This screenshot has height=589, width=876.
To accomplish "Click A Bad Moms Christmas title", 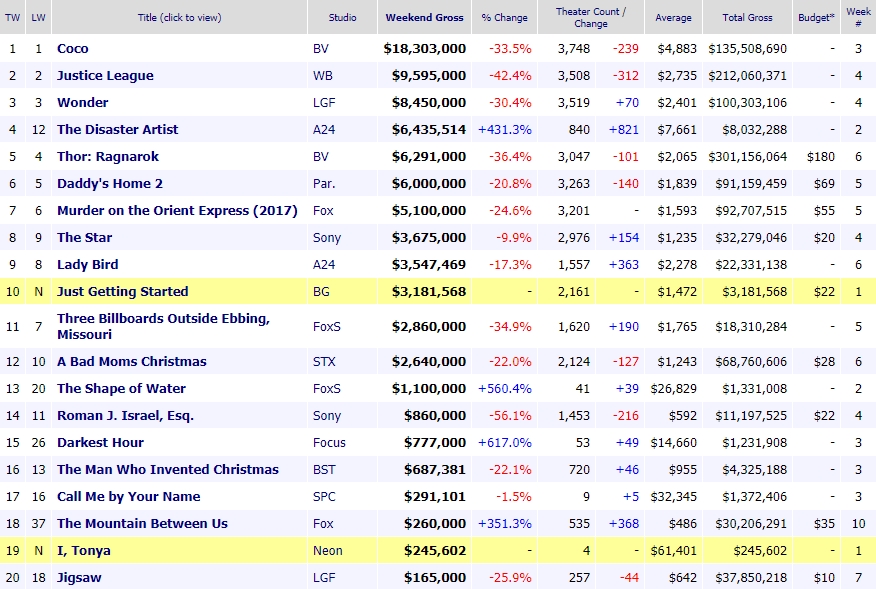I will pyautogui.click(x=132, y=362).
